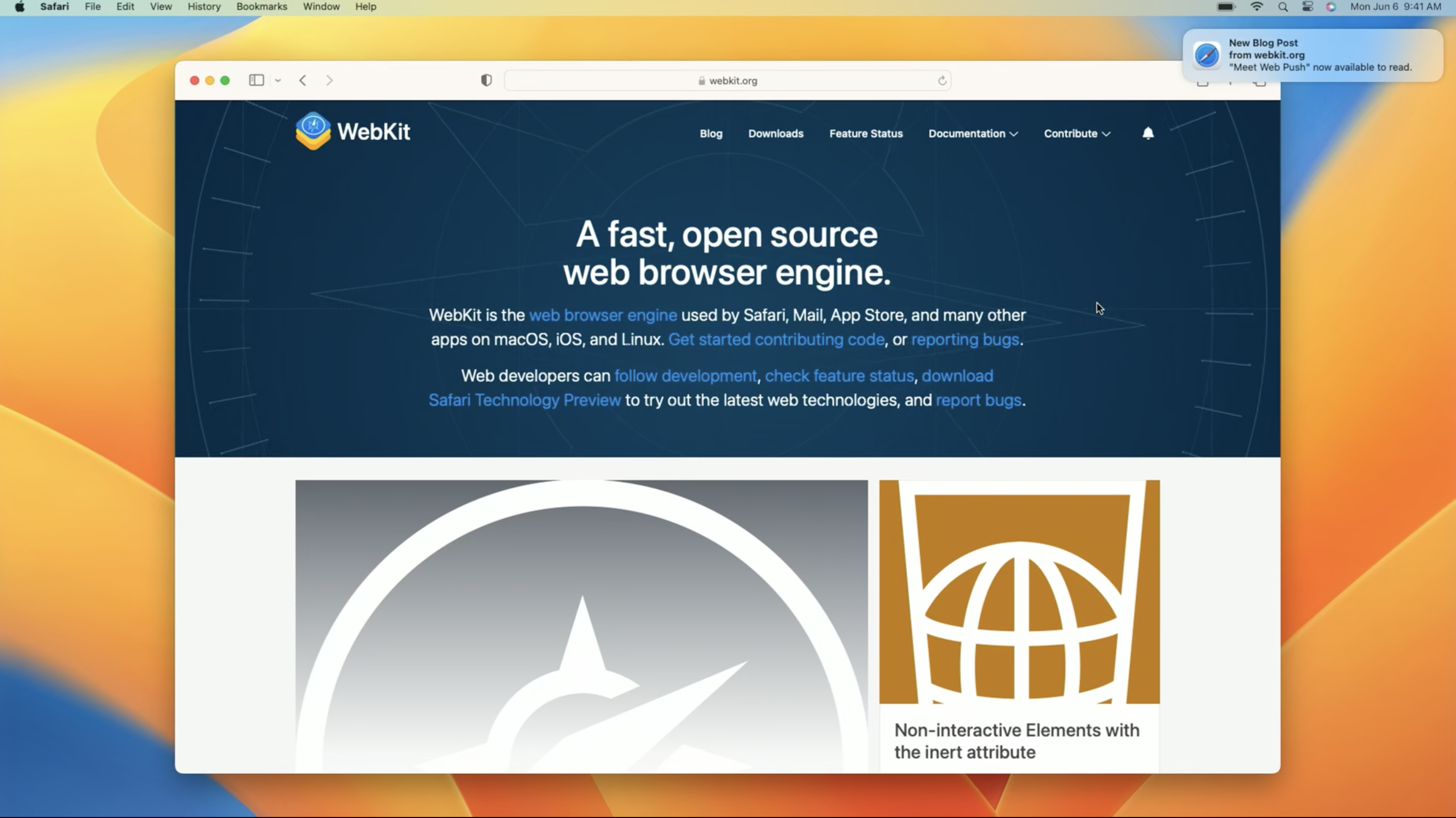
Task: Click the notification bell icon
Action: pyautogui.click(x=1148, y=133)
